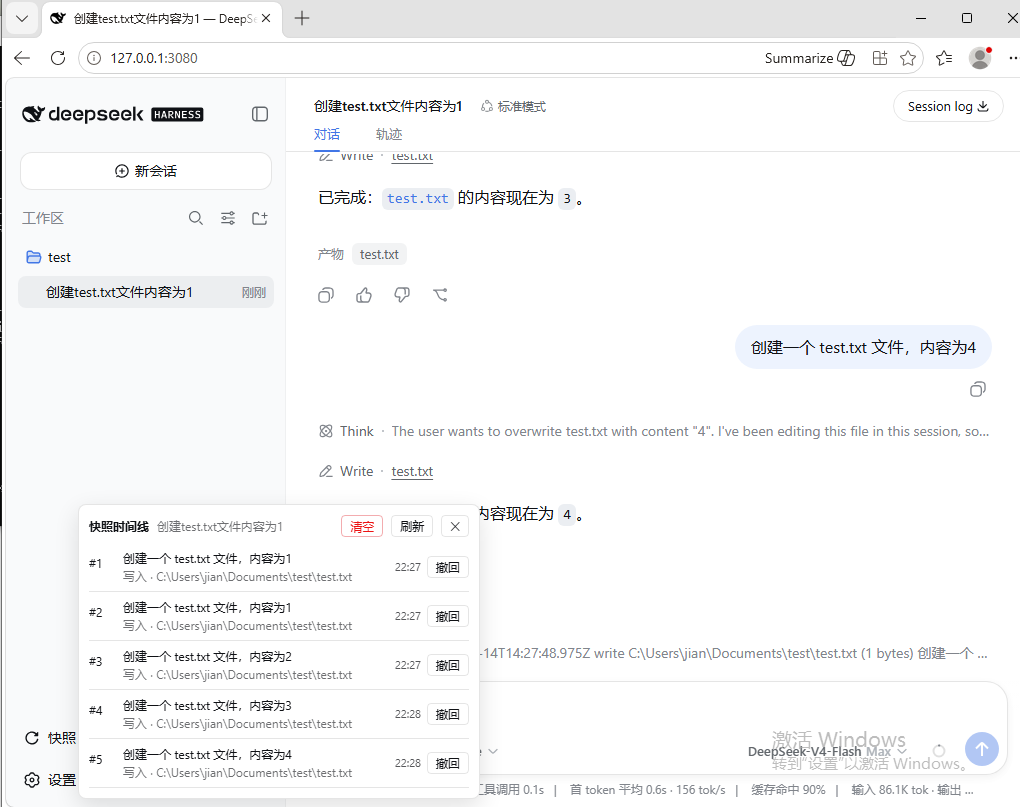Copy the user message 内容为4
This screenshot has height=807, width=1020.
click(x=978, y=390)
